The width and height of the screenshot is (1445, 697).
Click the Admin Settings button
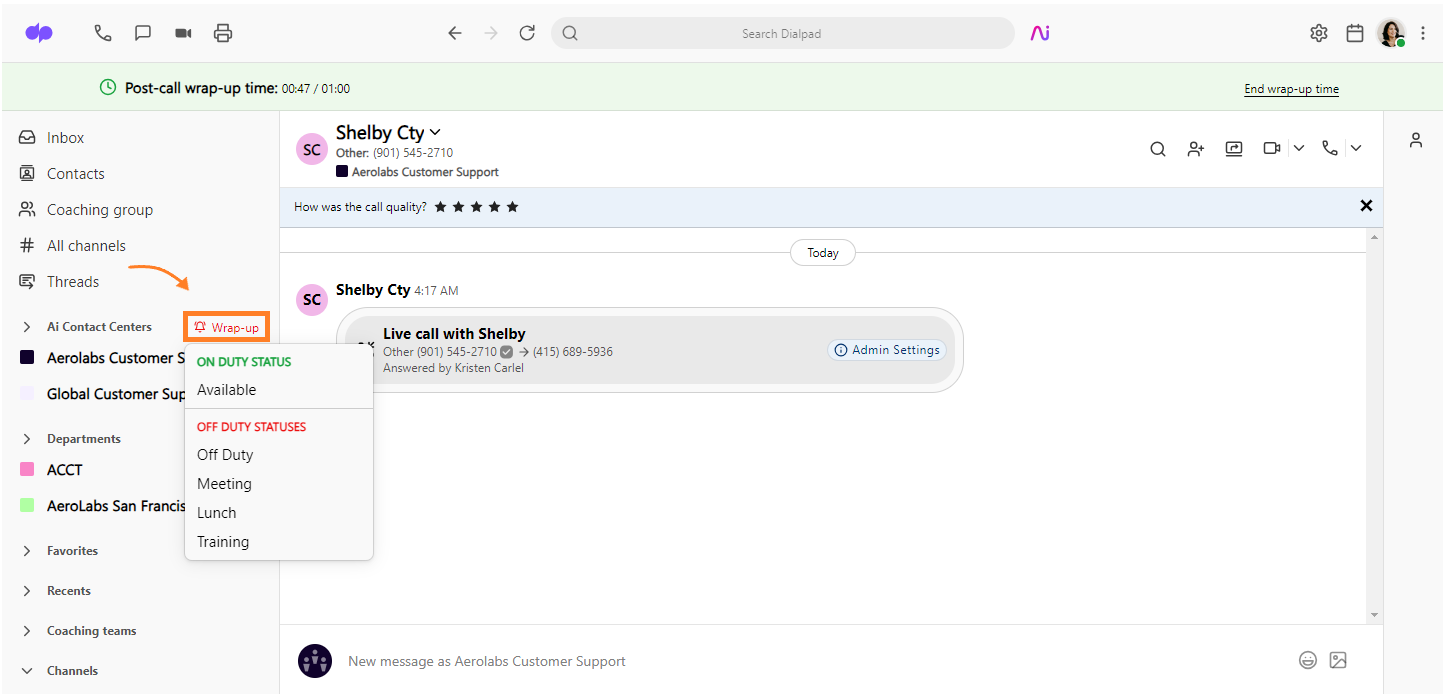point(887,350)
